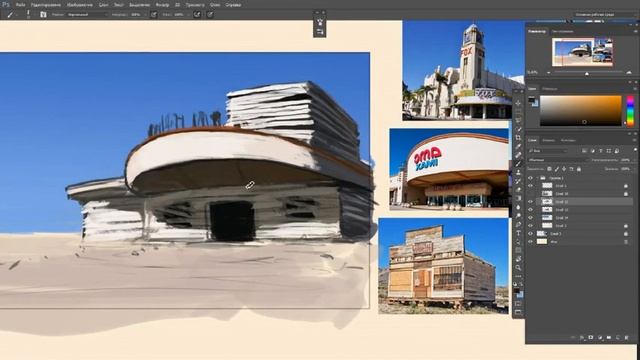This screenshot has height=360, width=640.
Task: Open brush flow slider dropdown arrow
Action: (189, 14)
